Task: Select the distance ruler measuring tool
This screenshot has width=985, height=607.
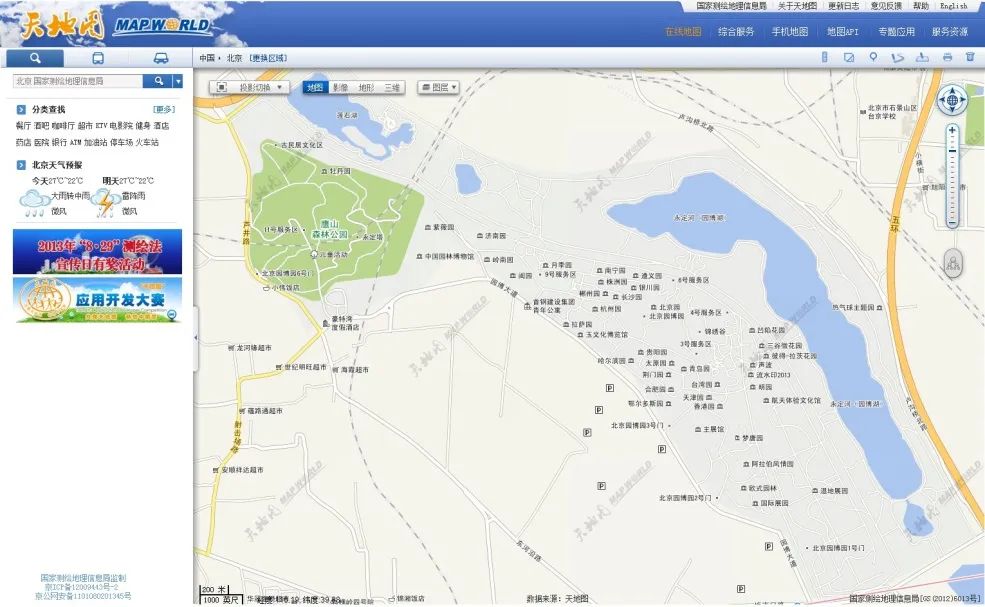Action: [824, 57]
